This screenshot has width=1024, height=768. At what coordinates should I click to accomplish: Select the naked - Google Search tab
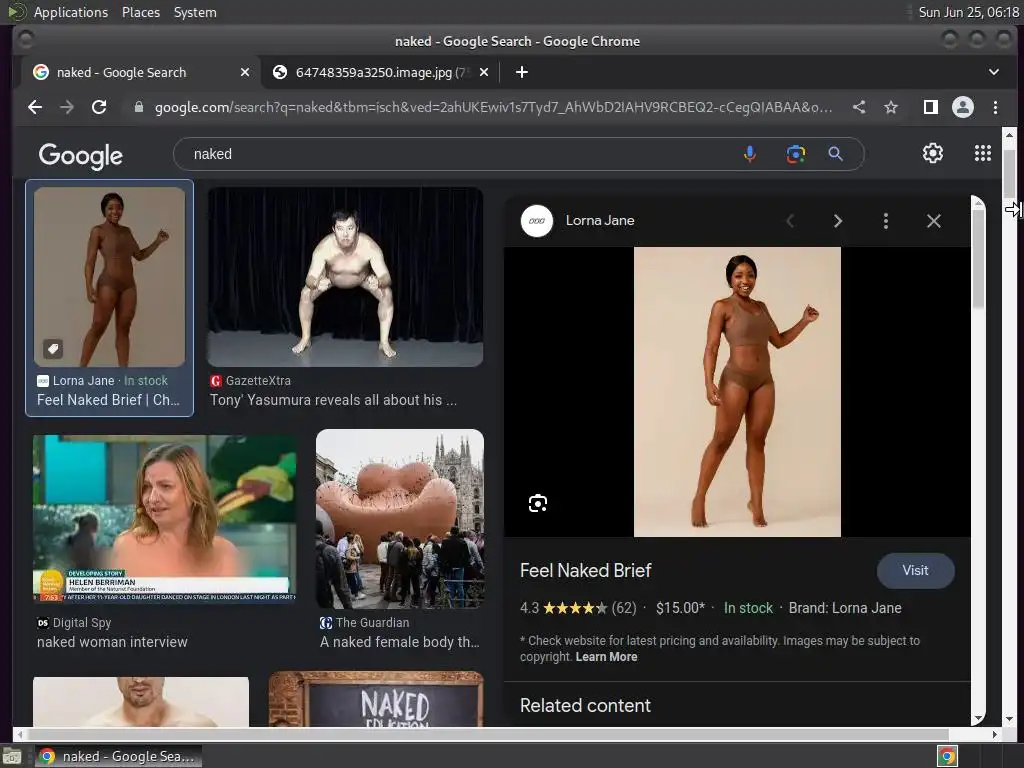[x=140, y=72]
